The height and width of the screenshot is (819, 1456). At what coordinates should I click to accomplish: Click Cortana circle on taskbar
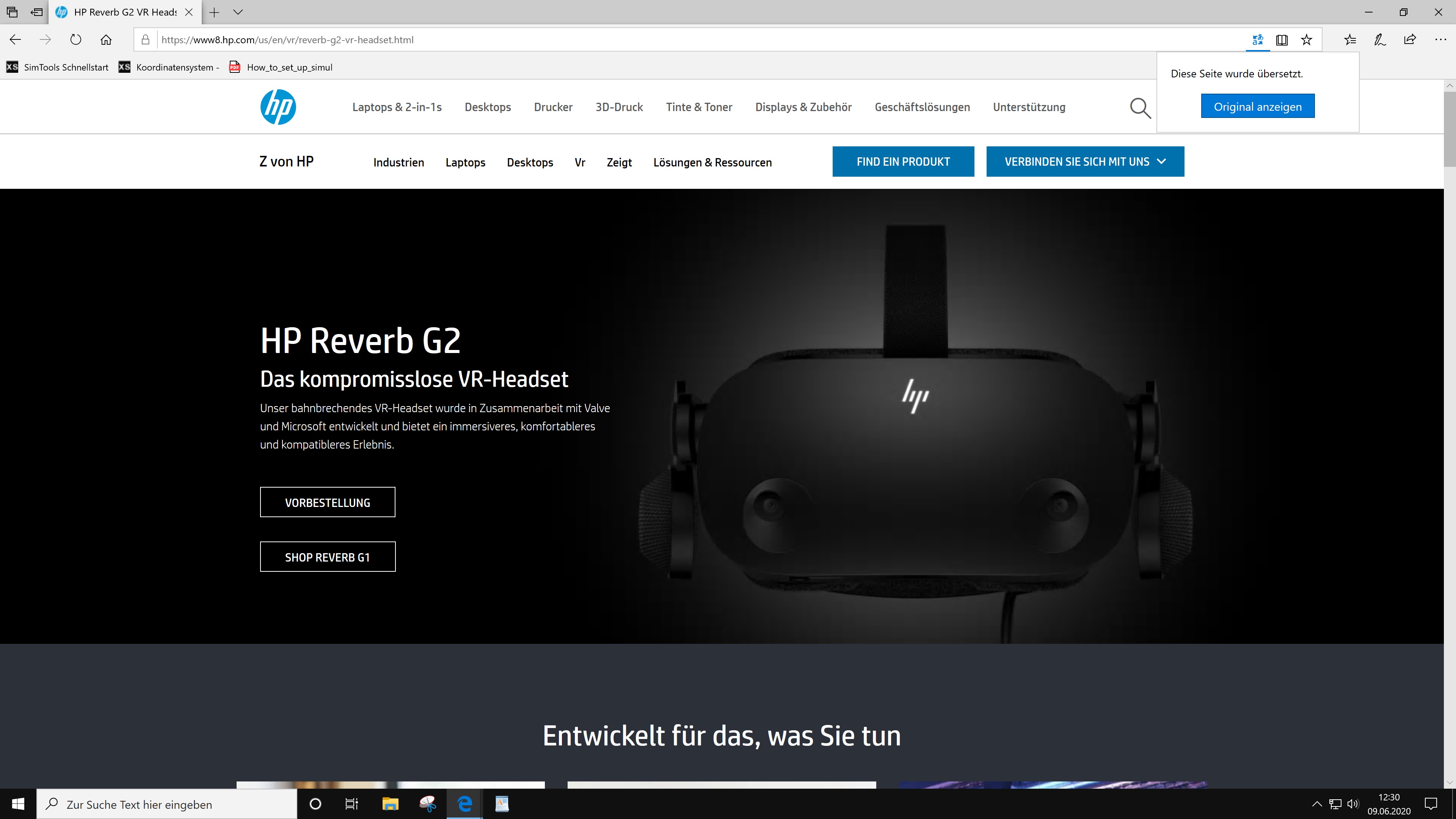315,804
